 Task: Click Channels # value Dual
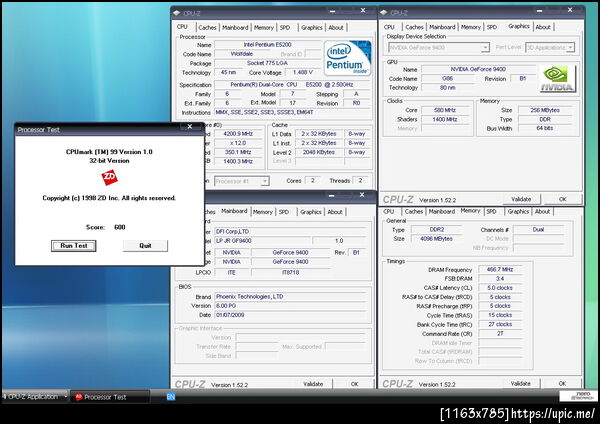click(538, 230)
